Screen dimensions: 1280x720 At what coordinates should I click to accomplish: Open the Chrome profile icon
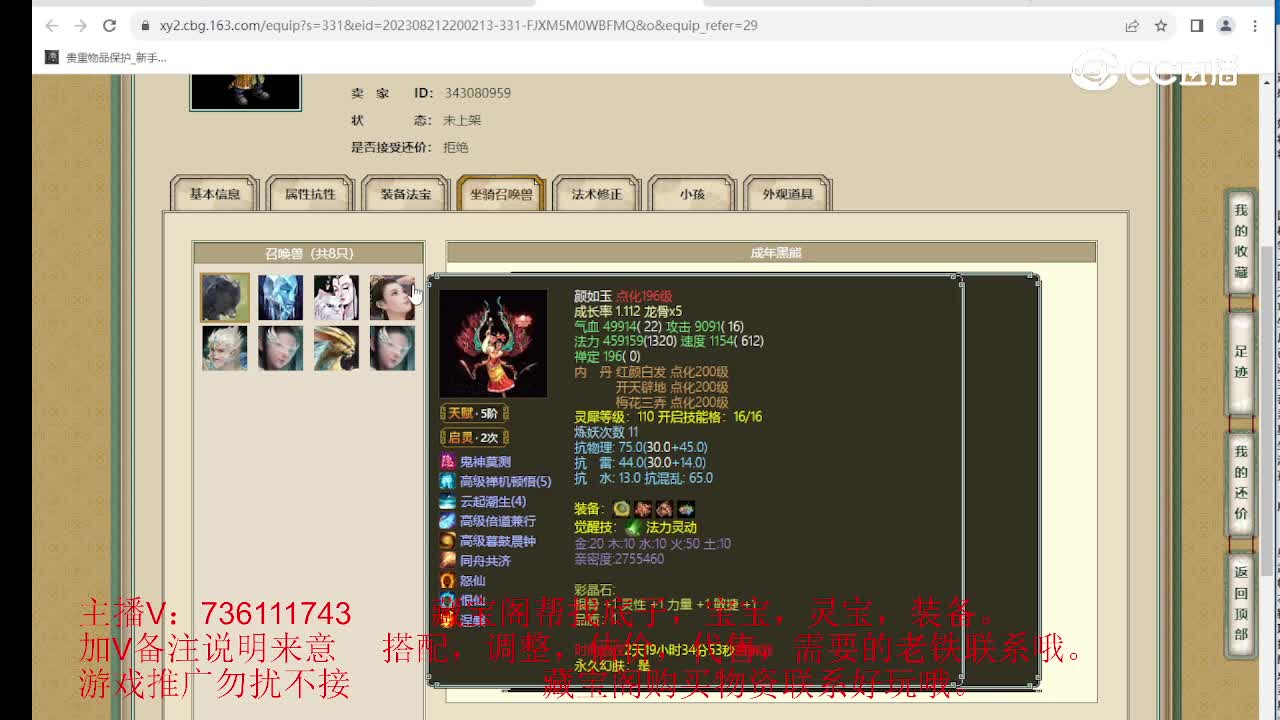(x=1225, y=26)
